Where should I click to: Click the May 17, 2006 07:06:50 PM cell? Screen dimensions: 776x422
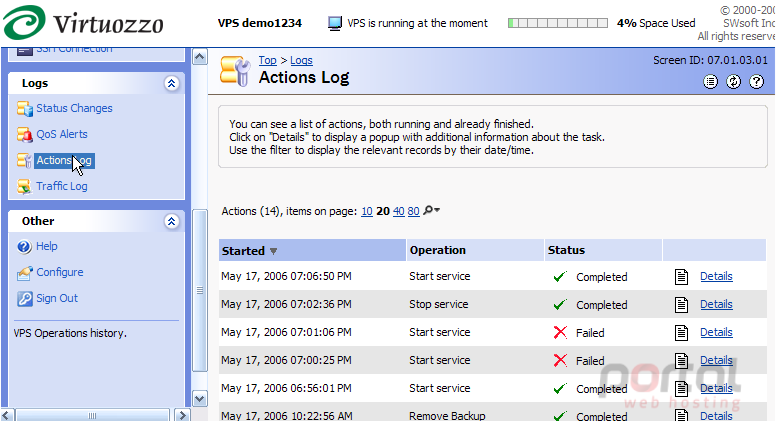pos(287,277)
